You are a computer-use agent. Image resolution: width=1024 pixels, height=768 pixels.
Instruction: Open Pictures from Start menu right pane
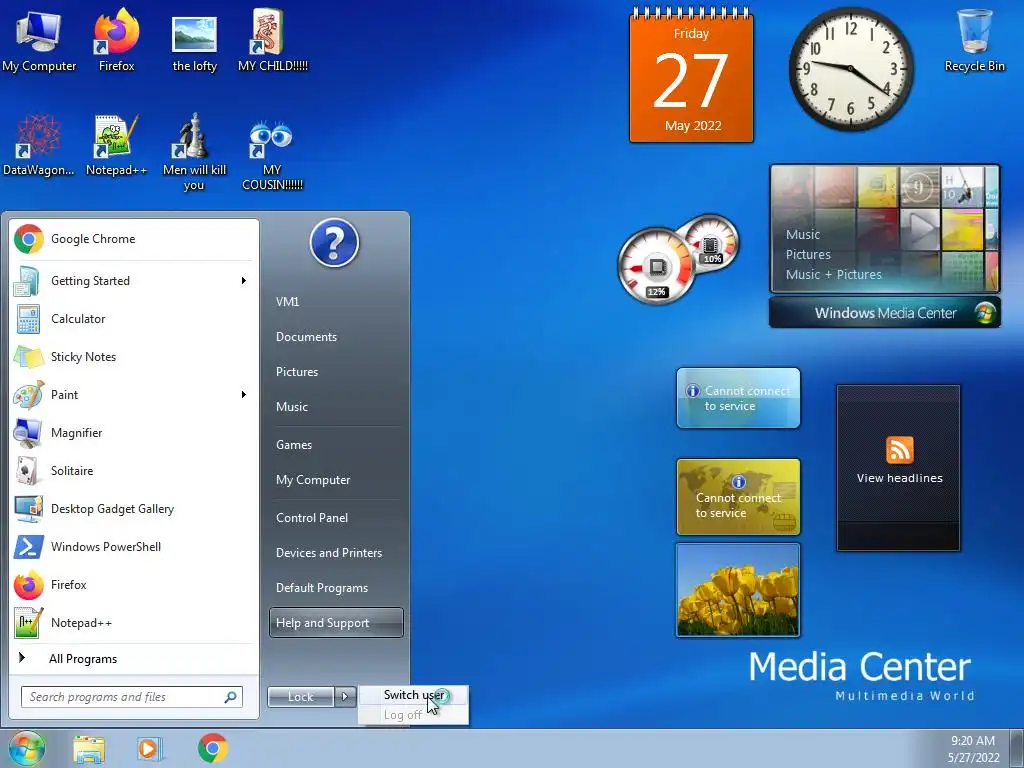click(x=336, y=372)
